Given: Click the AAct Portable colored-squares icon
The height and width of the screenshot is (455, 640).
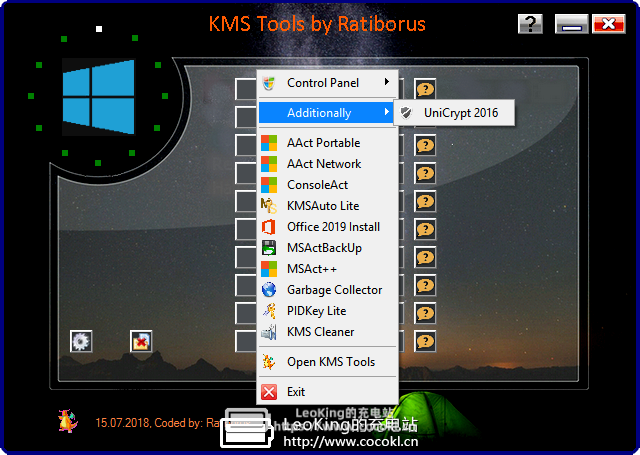Looking at the screenshot, I should point(269,143).
